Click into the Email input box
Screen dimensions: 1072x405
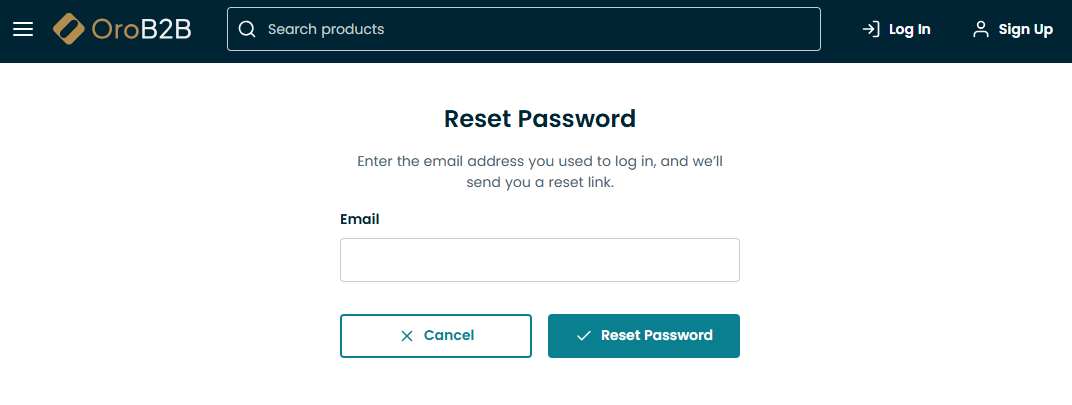540,260
